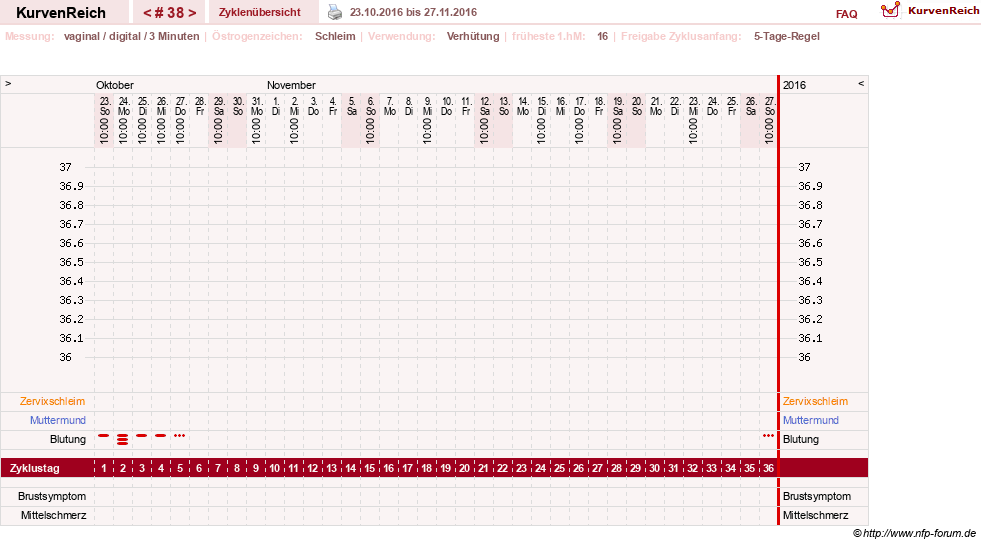The image size is (981, 545).
Task: Click the printer icon beside the date range
Action: coord(335,12)
